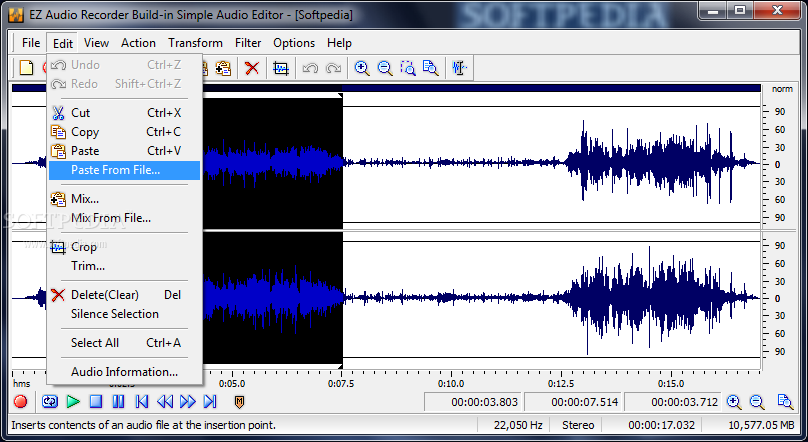Click the overview bar above the waveform
The height and width of the screenshot is (442, 808).
click(x=386, y=88)
